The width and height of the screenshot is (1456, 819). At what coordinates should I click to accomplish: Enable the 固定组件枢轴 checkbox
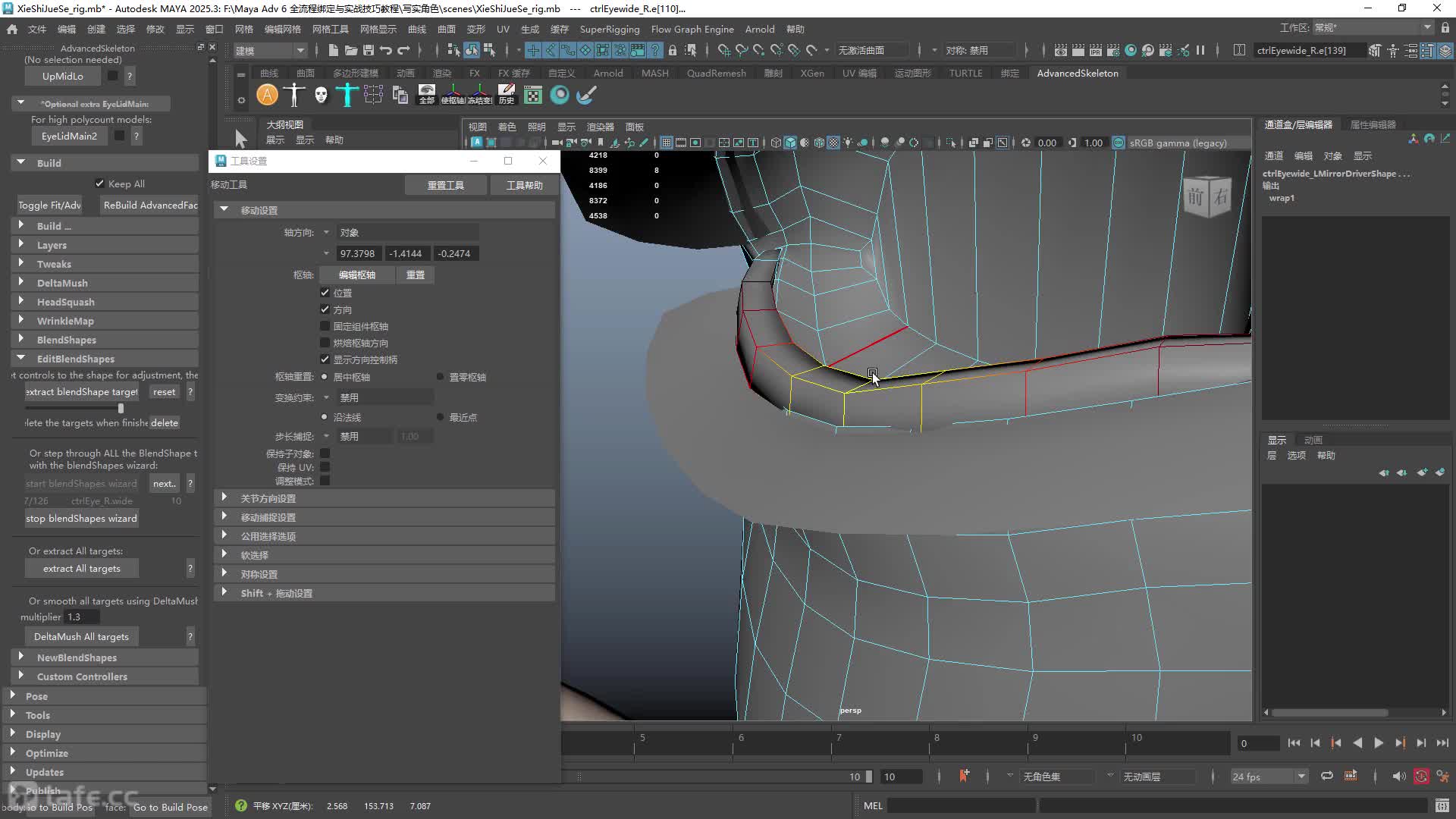[325, 326]
